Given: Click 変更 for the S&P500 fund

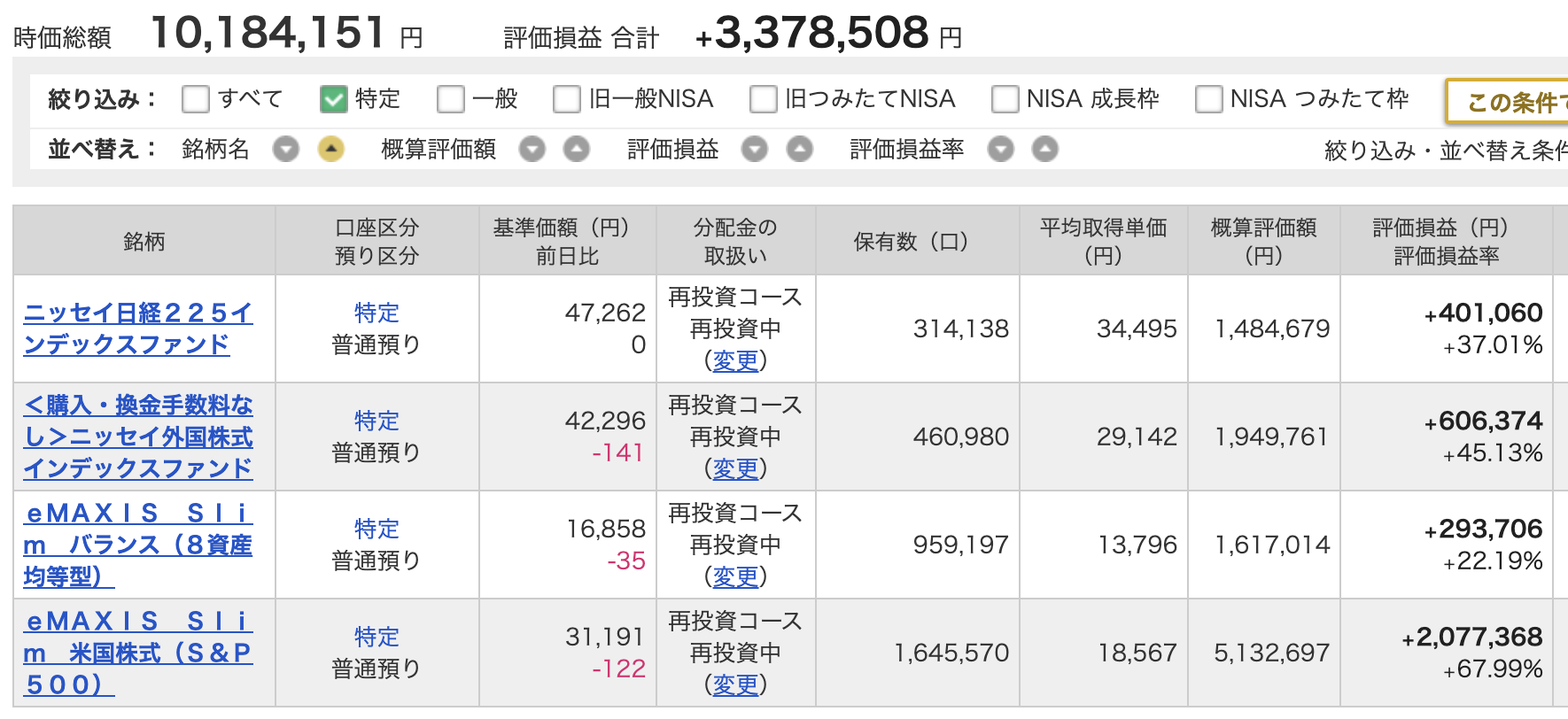Looking at the screenshot, I should [735, 684].
